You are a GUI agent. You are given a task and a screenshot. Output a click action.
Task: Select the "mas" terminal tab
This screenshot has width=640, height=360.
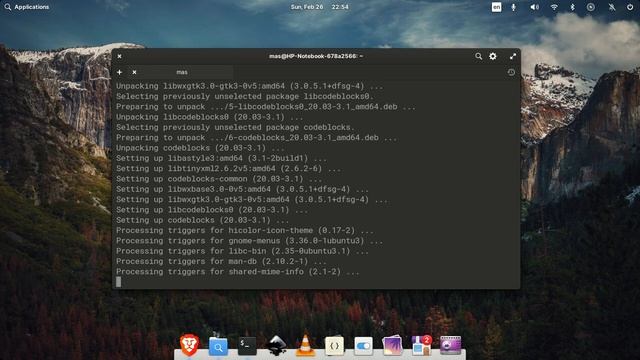pos(182,72)
